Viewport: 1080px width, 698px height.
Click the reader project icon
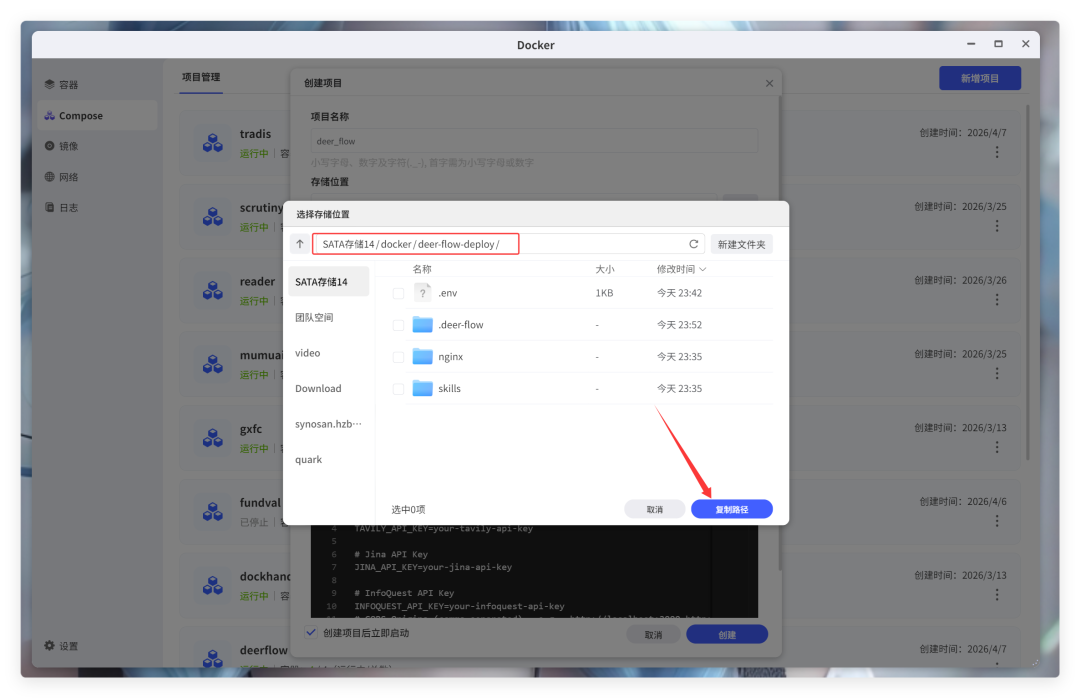[x=213, y=290]
